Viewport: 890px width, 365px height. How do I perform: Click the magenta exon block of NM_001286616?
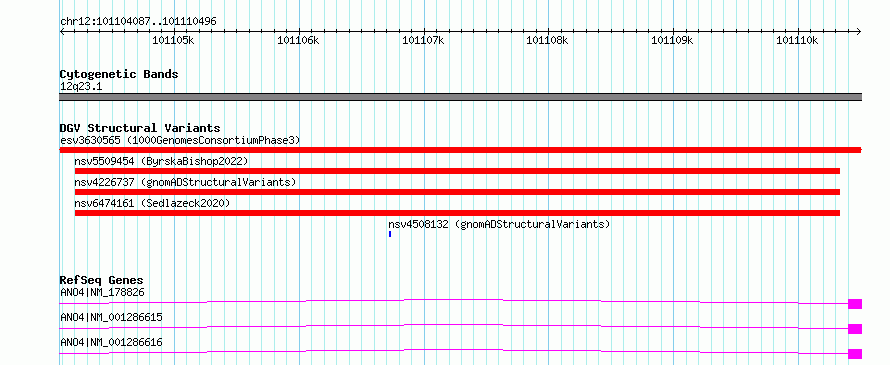click(855, 354)
